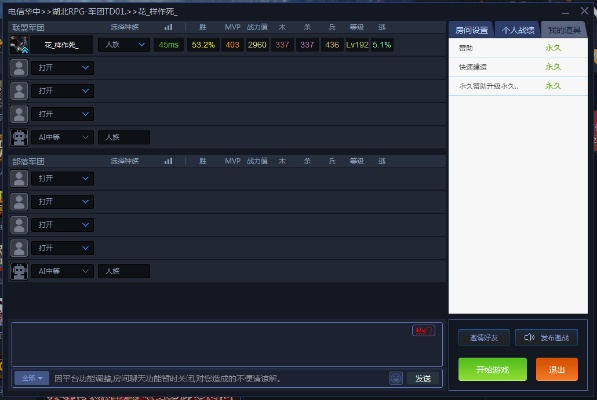Screen dimensions: 597x400
Task: Click the second item row in 我的道具 list
Action: click(518, 67)
